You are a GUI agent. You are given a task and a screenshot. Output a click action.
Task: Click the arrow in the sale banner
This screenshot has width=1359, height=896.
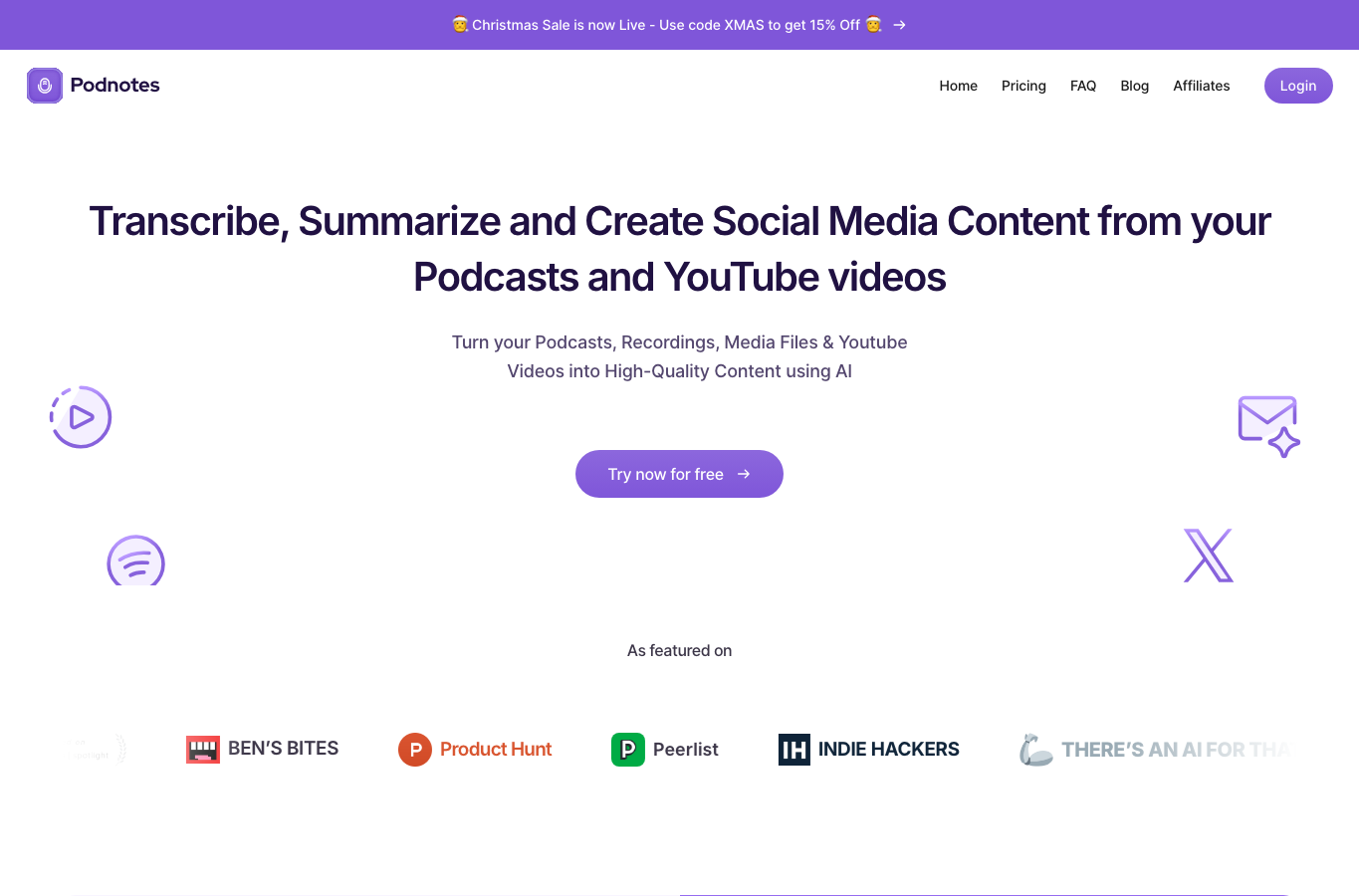coord(899,25)
